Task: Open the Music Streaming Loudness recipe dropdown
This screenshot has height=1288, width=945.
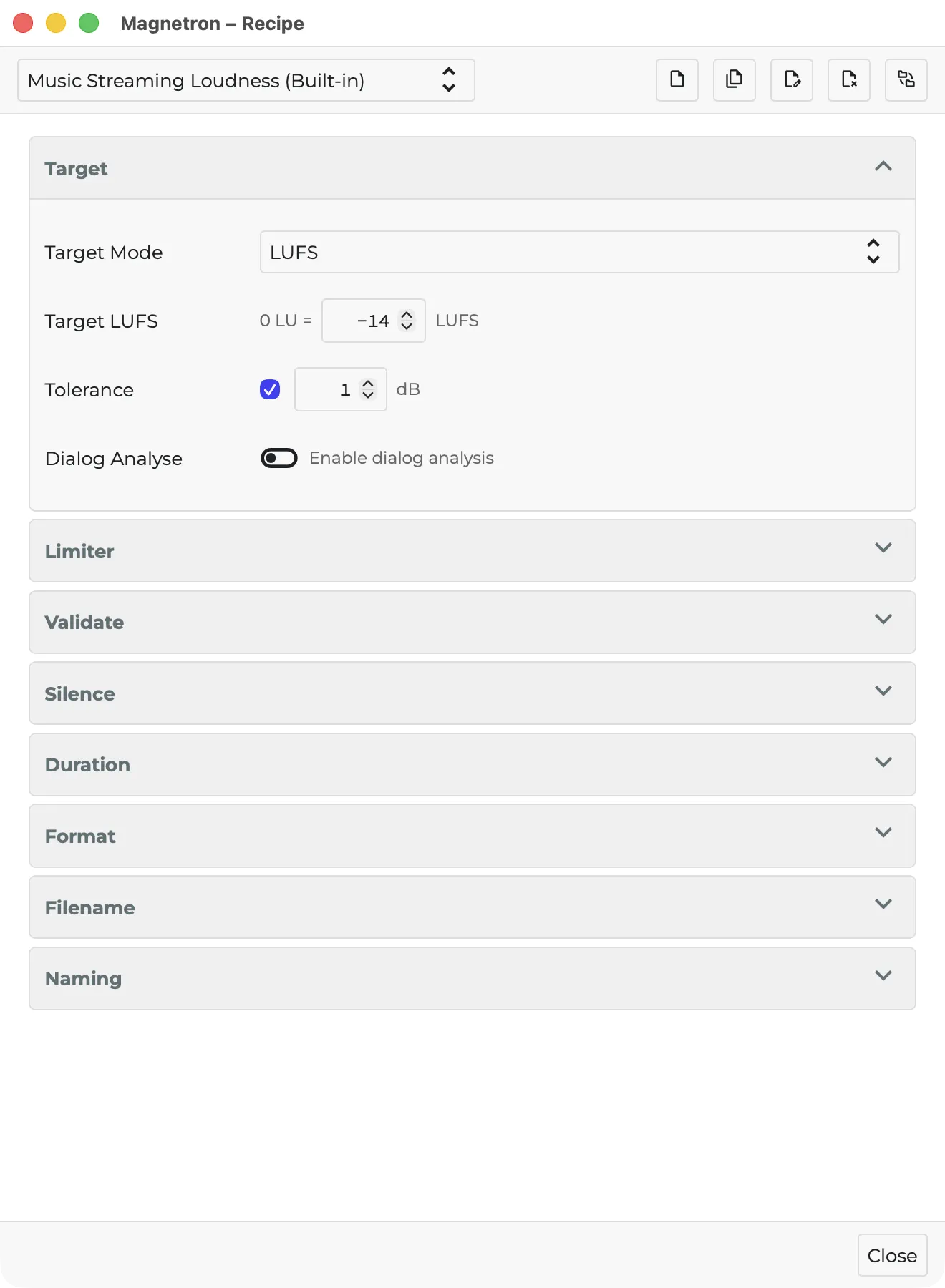Action: pyautogui.click(x=246, y=80)
